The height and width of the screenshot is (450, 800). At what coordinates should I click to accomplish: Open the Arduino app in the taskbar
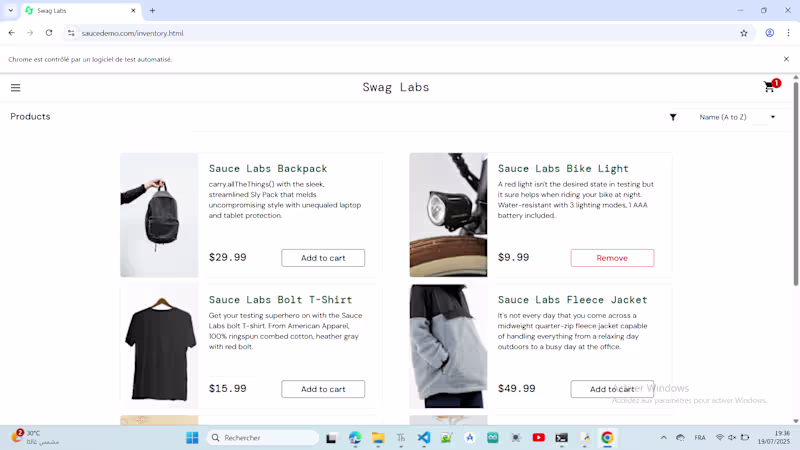(493, 438)
